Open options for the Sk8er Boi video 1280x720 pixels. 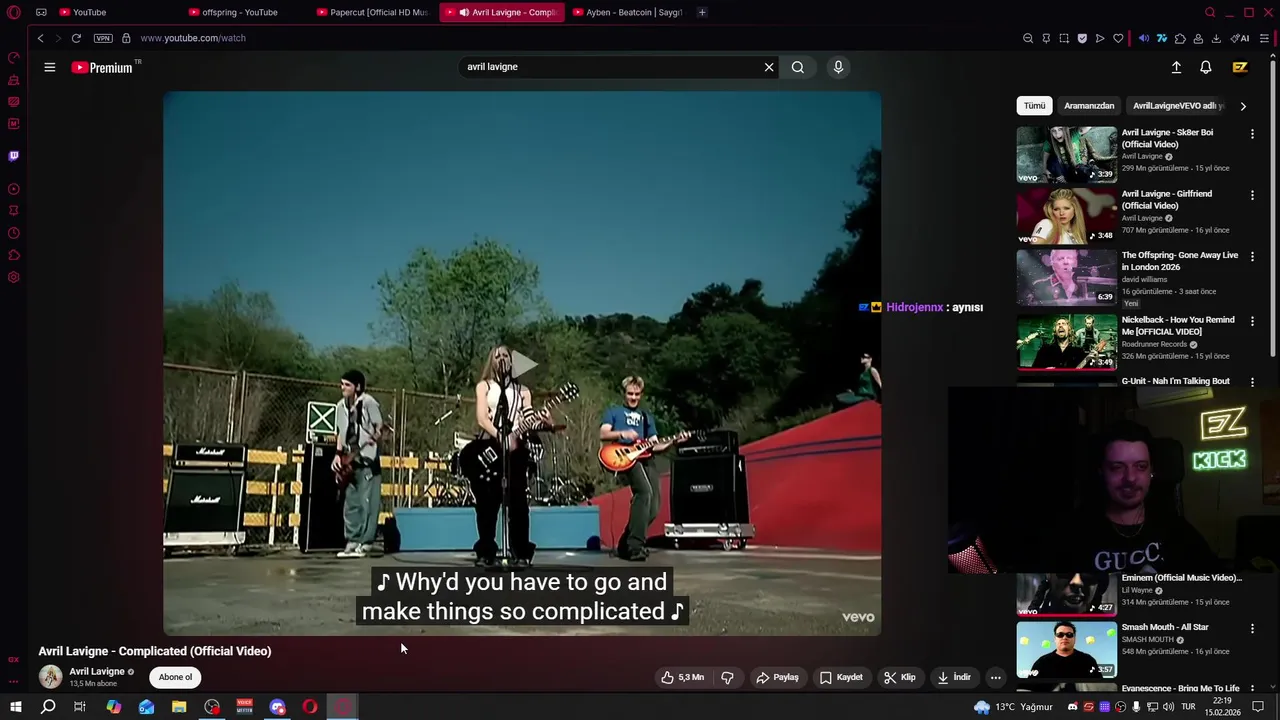coord(1252,133)
